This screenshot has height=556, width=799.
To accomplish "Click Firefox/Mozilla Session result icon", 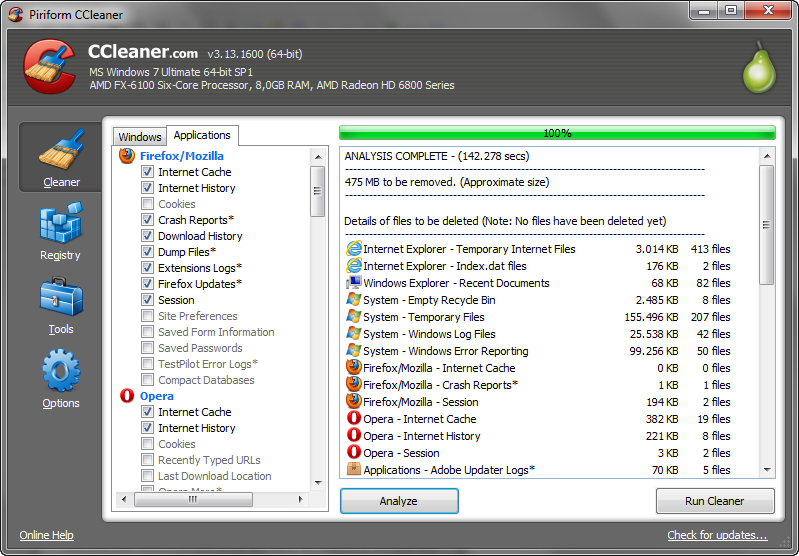I will (354, 402).
